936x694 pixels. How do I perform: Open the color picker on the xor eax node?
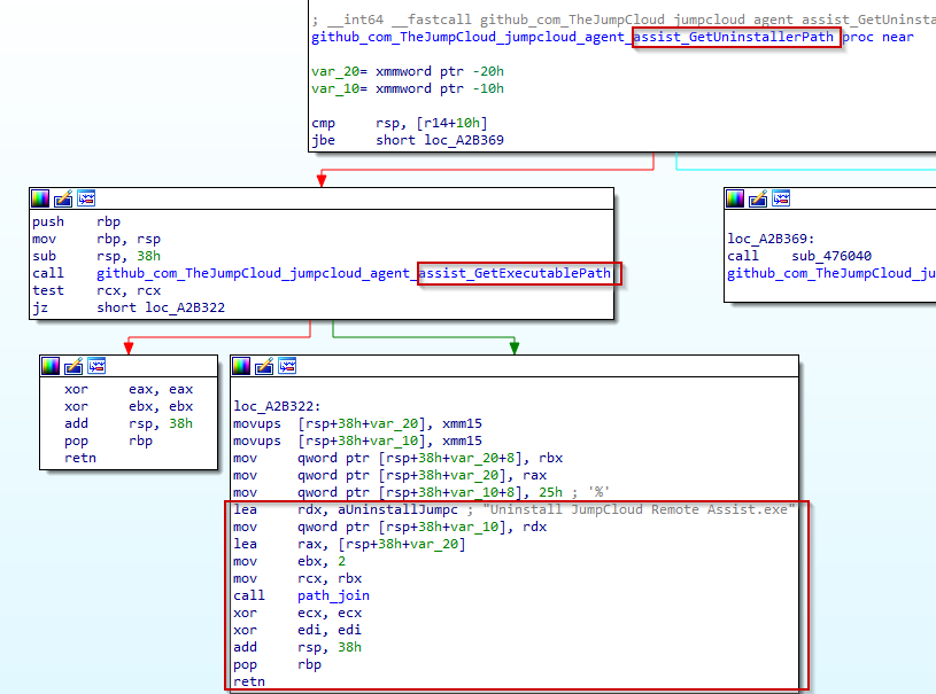point(49,365)
